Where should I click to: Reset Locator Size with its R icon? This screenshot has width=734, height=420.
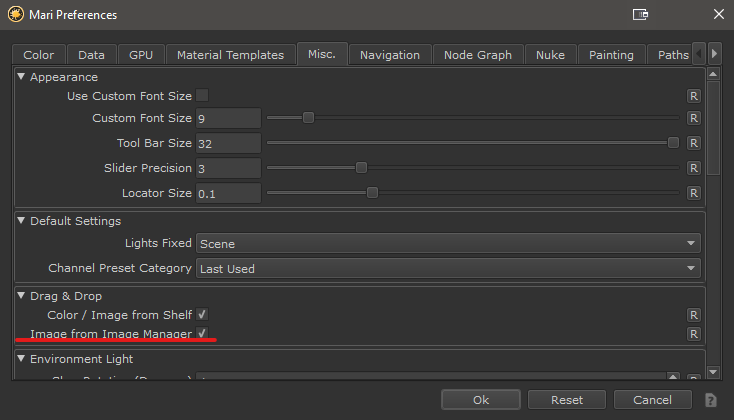[x=693, y=193]
